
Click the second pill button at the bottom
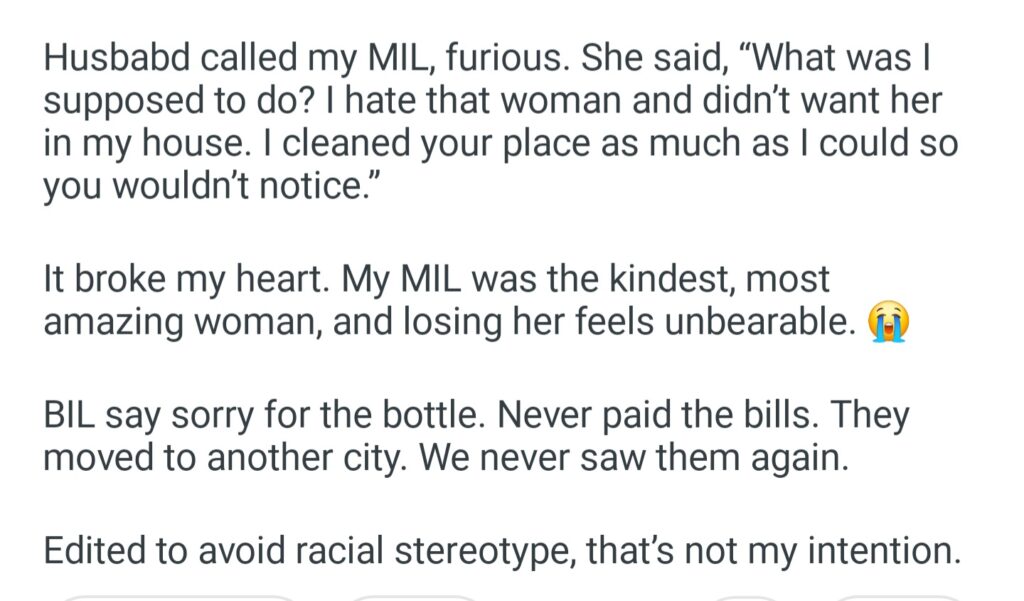[415, 598]
